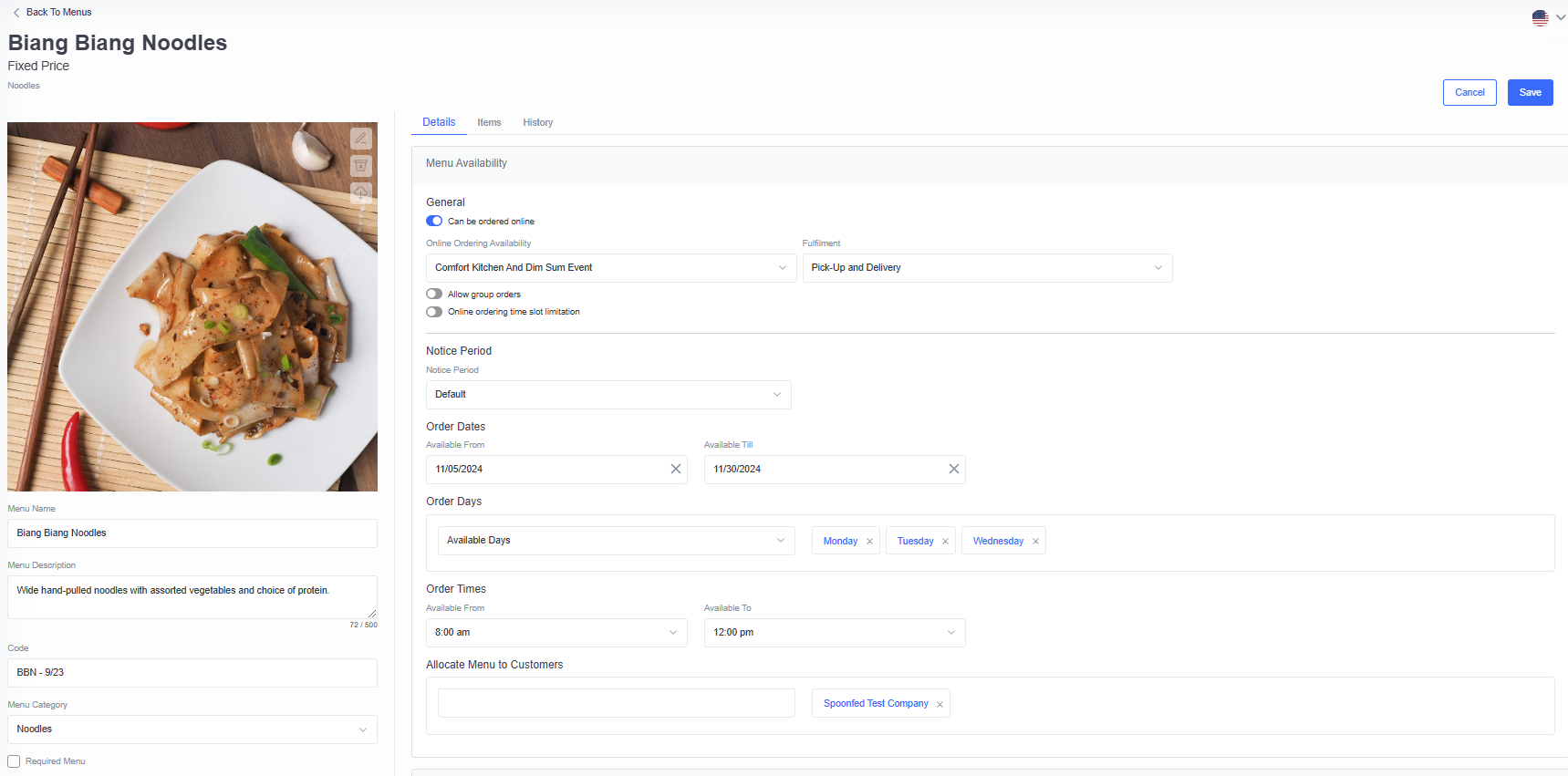
Task: Clear the Available Till date 11/30/2024
Action: [954, 469]
